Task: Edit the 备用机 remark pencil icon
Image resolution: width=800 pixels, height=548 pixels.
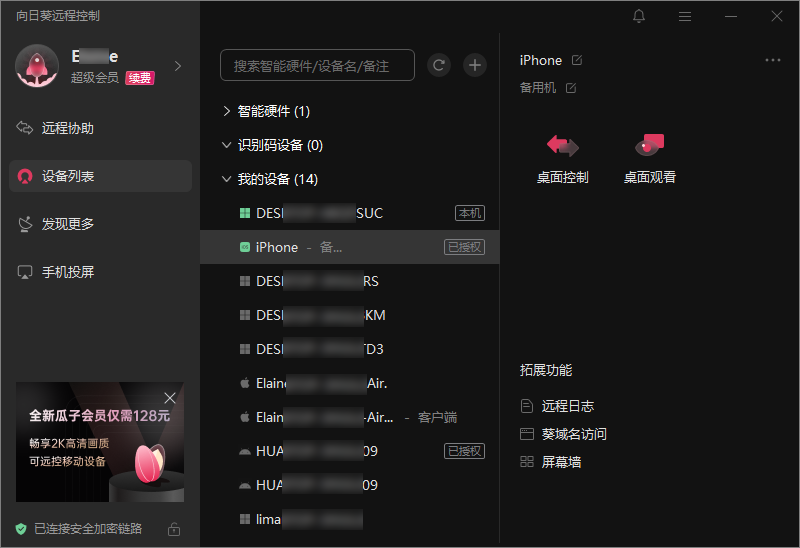Action: [x=571, y=88]
